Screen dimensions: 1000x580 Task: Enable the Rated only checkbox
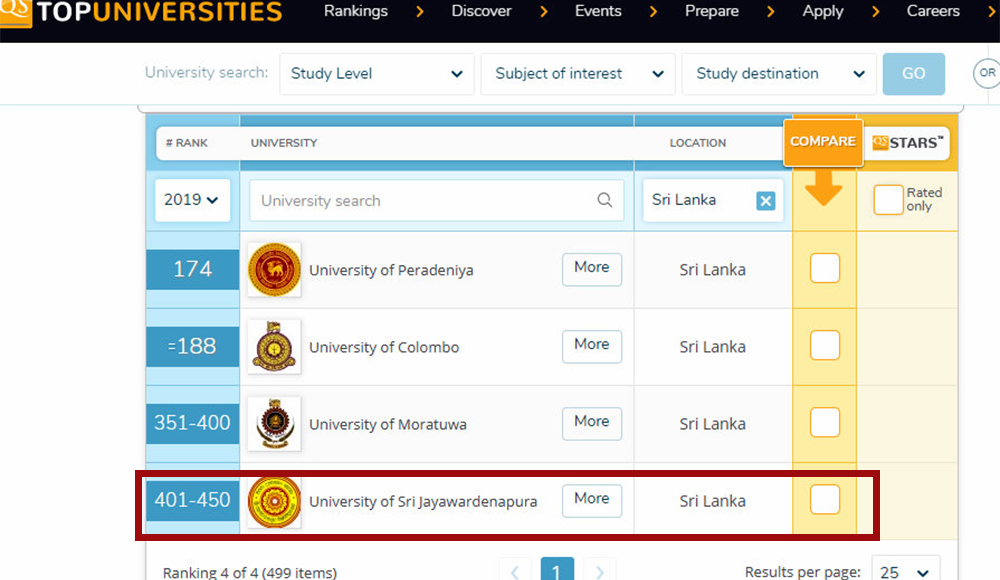887,200
